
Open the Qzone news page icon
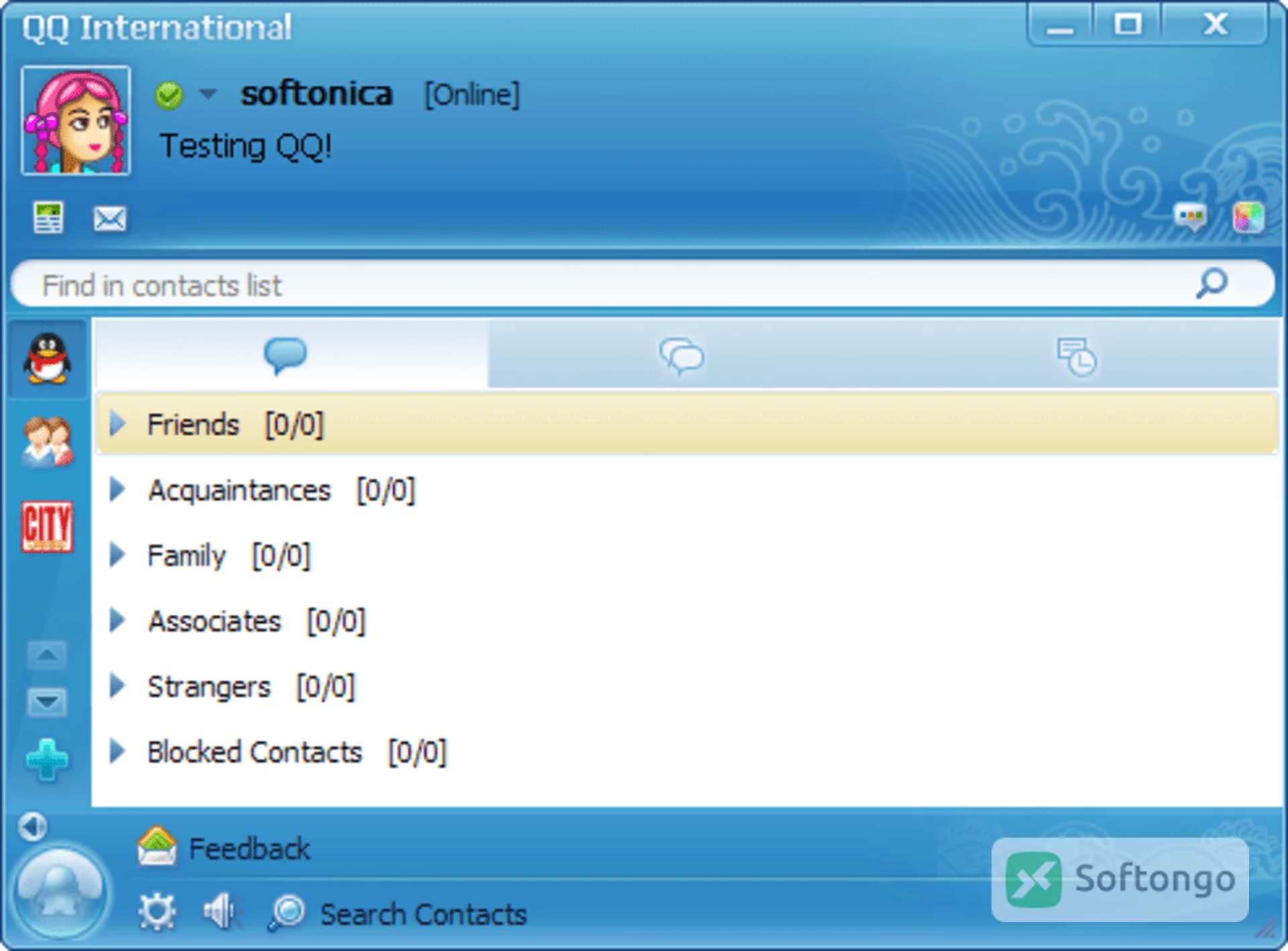[48, 218]
